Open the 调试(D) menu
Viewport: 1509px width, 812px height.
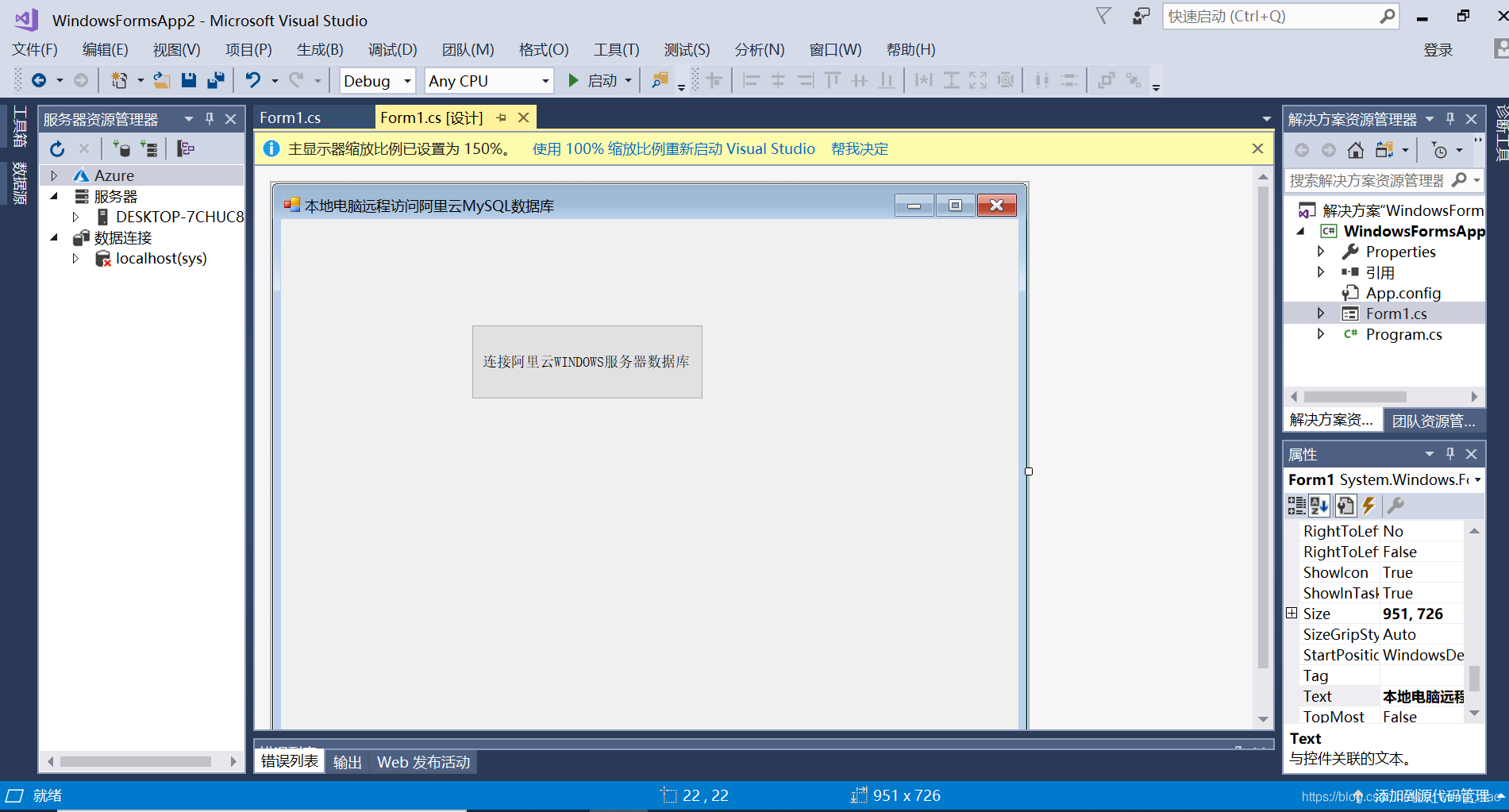point(392,49)
